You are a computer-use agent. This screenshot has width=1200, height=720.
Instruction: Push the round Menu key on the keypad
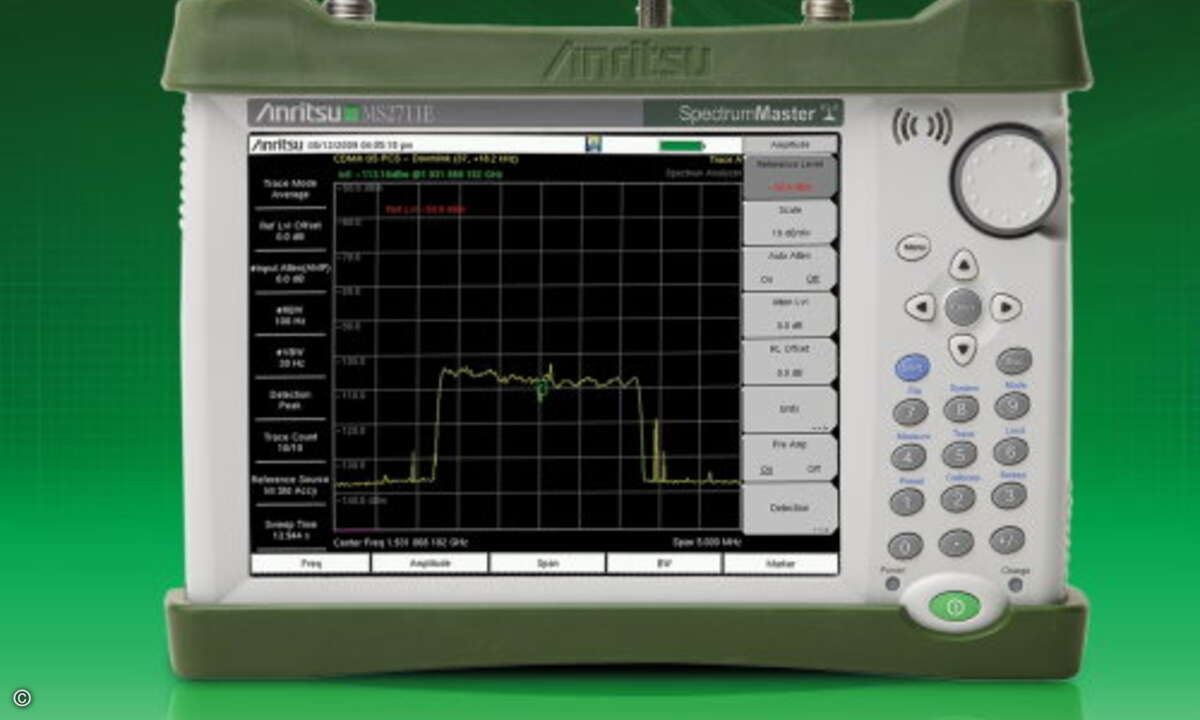pyautogui.click(x=912, y=247)
